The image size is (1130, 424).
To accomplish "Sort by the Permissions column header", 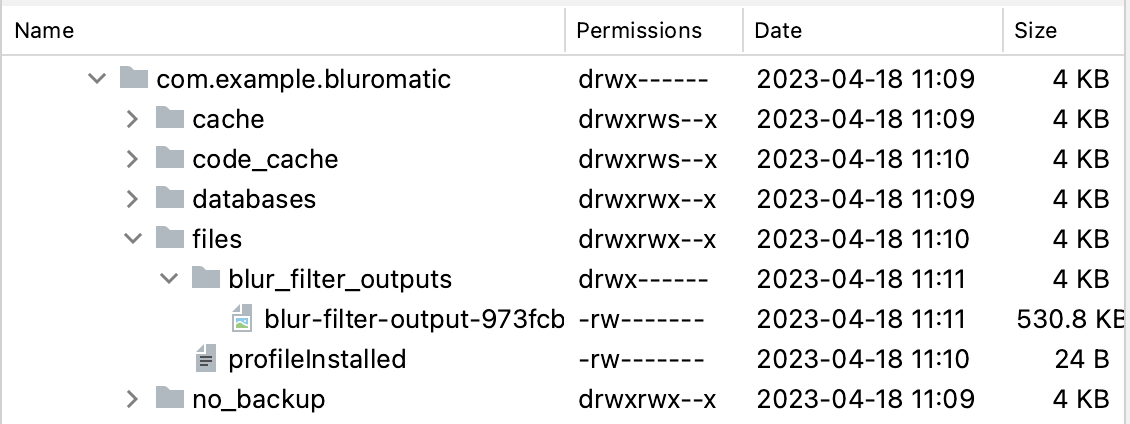I will [639, 31].
